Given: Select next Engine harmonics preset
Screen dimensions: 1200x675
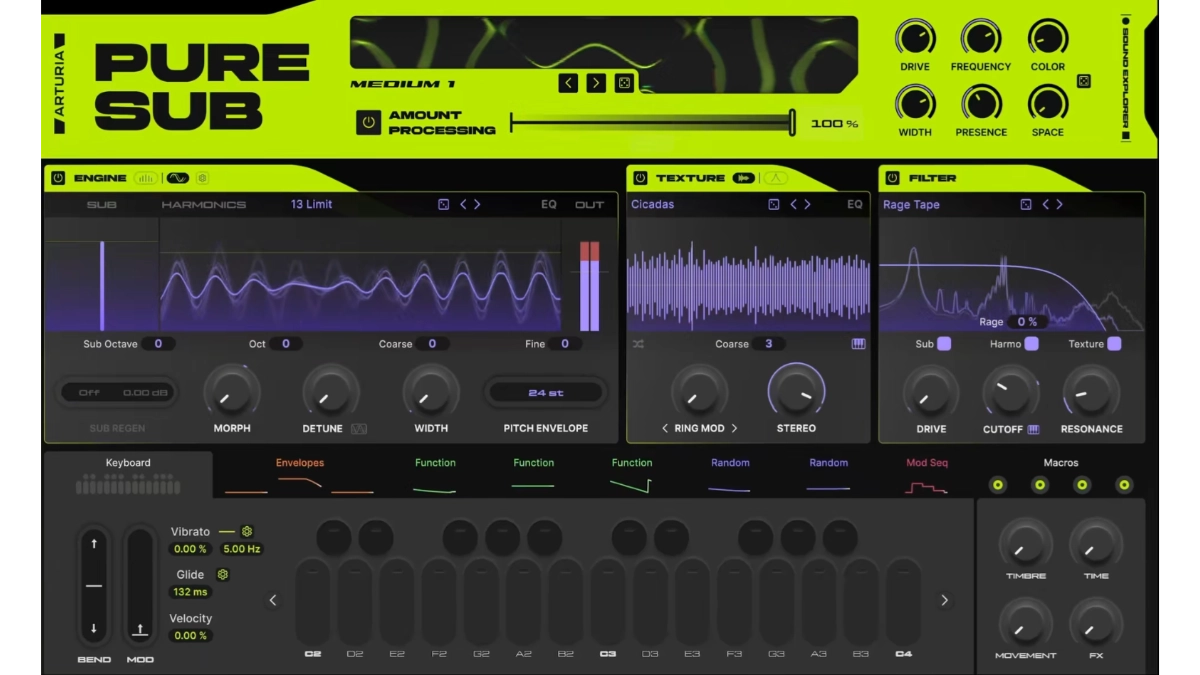Looking at the screenshot, I should click(x=477, y=204).
